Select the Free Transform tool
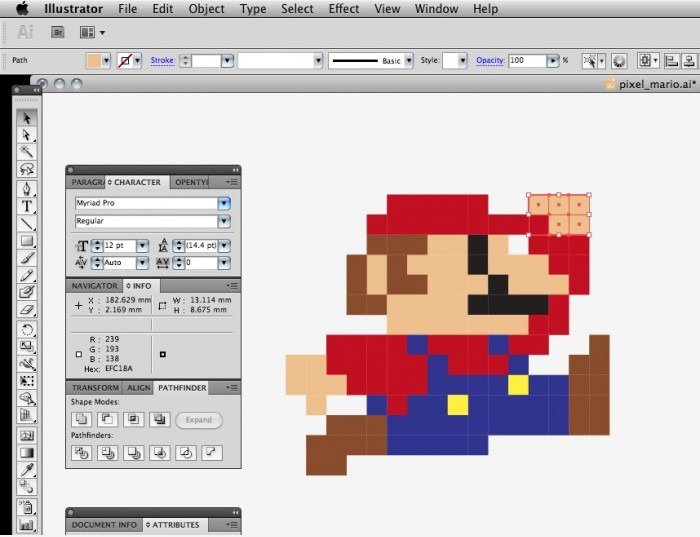700x537 pixels. tap(27, 380)
